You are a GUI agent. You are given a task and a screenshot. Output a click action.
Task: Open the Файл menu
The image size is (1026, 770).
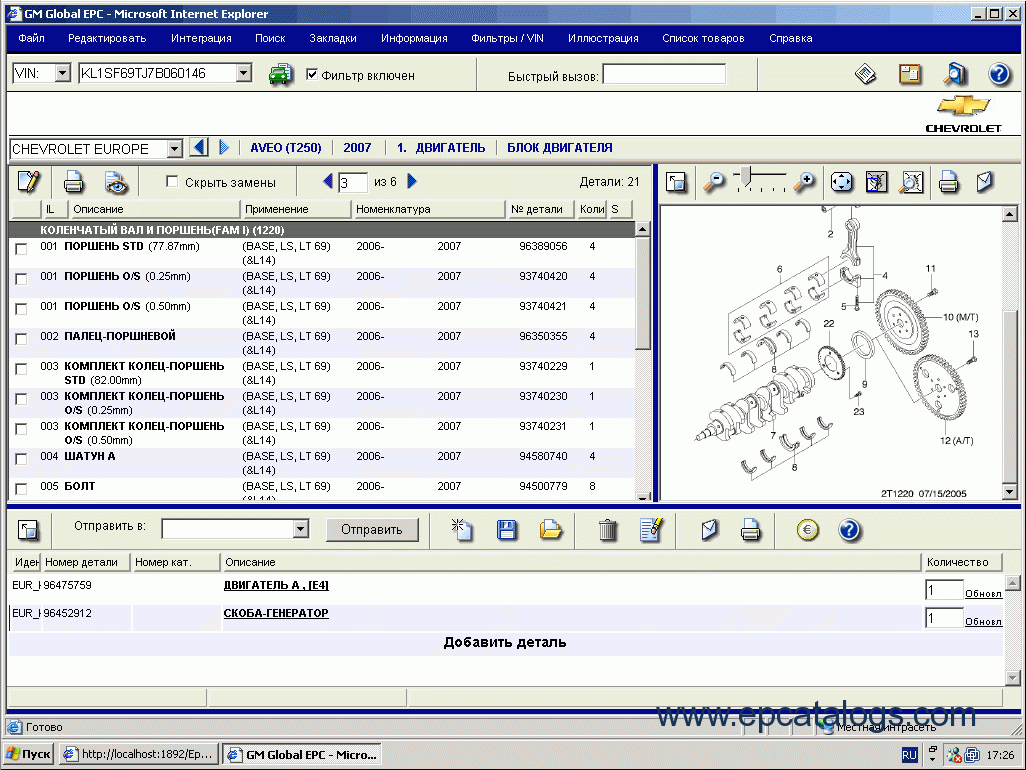[x=31, y=38]
